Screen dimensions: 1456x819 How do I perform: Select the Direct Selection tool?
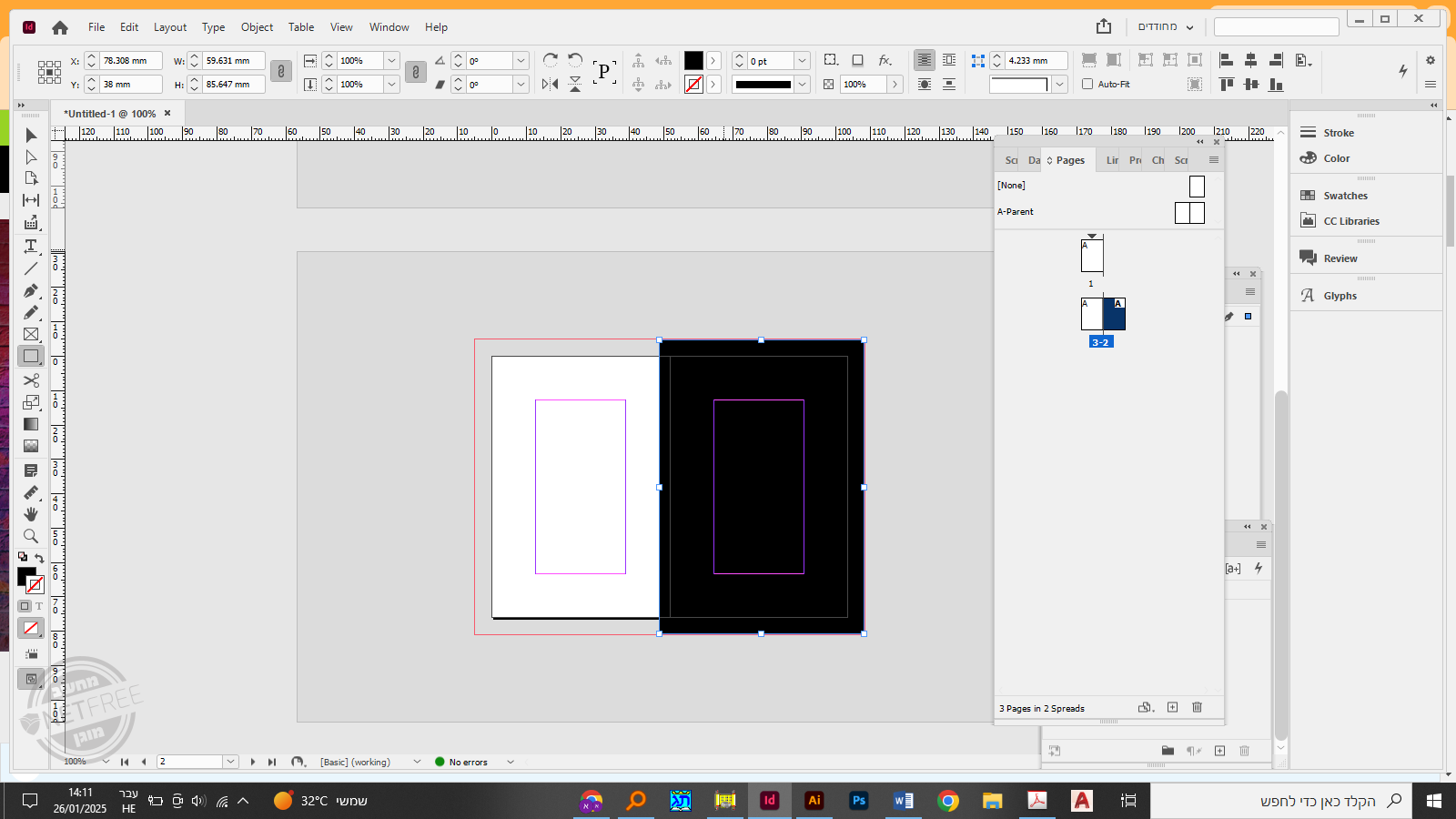31,157
